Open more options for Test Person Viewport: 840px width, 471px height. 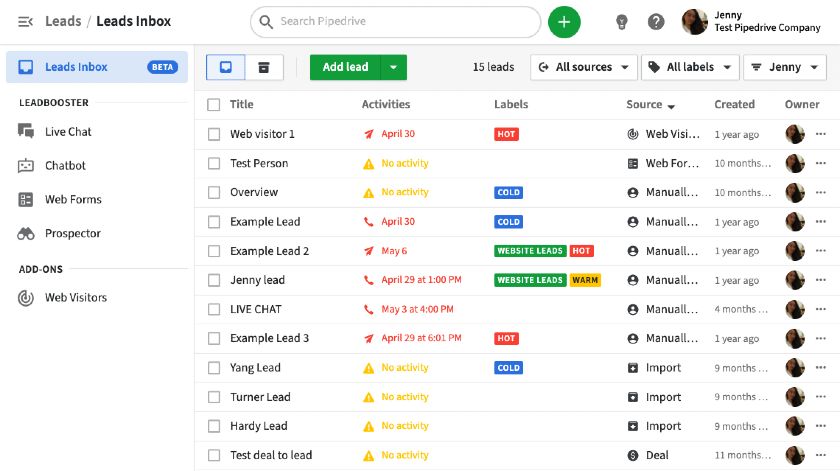click(x=821, y=163)
